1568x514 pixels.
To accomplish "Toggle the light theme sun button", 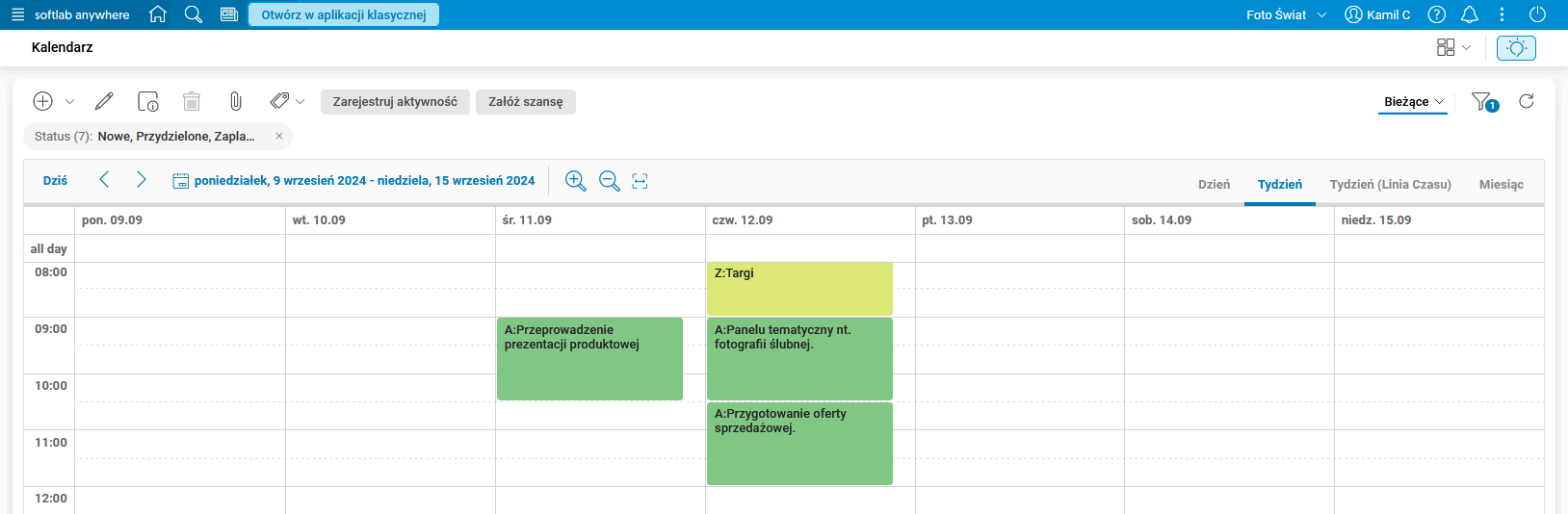I will [1516, 47].
